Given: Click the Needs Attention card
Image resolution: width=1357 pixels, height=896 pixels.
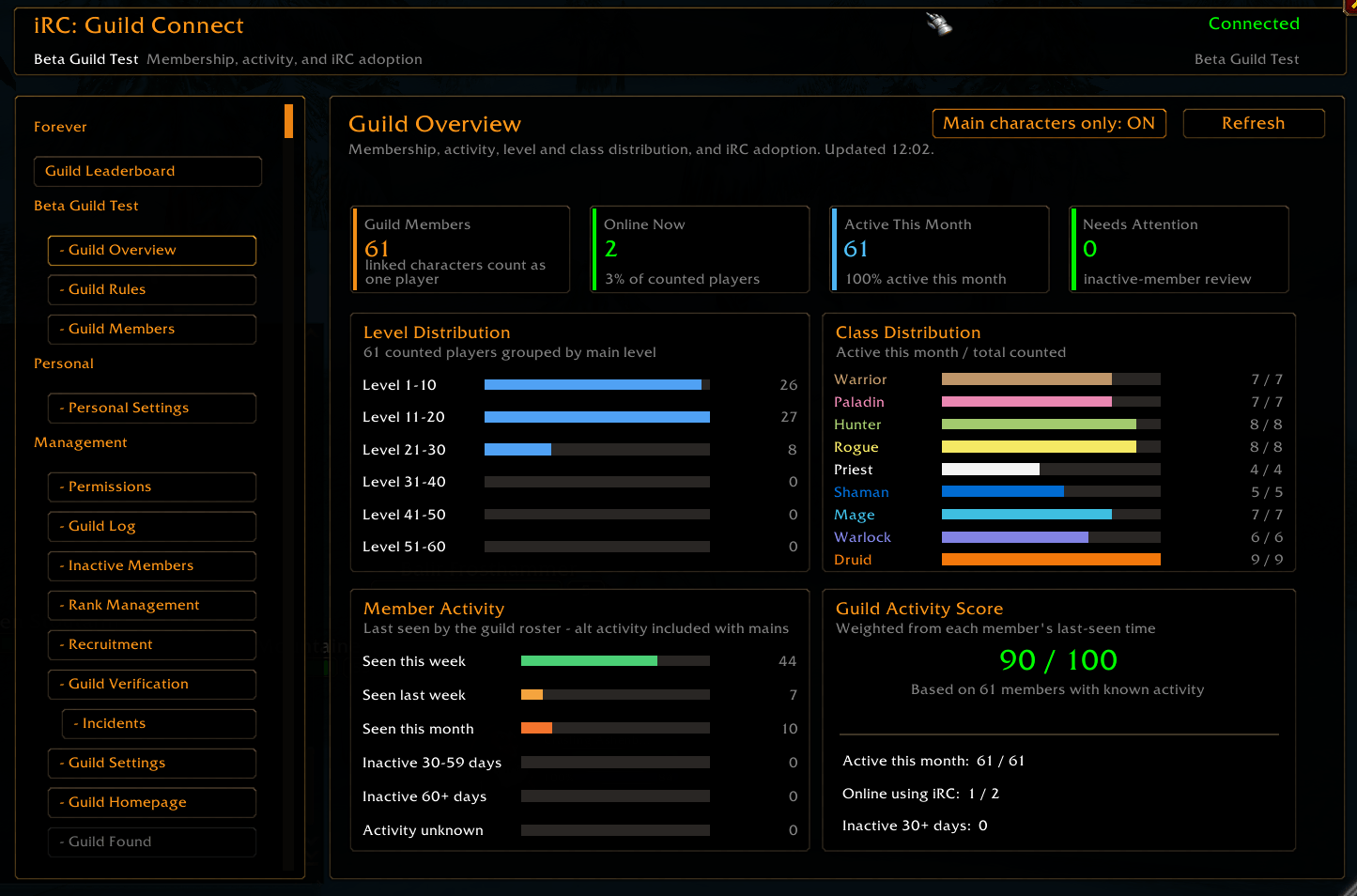Looking at the screenshot, I should [x=1179, y=250].
